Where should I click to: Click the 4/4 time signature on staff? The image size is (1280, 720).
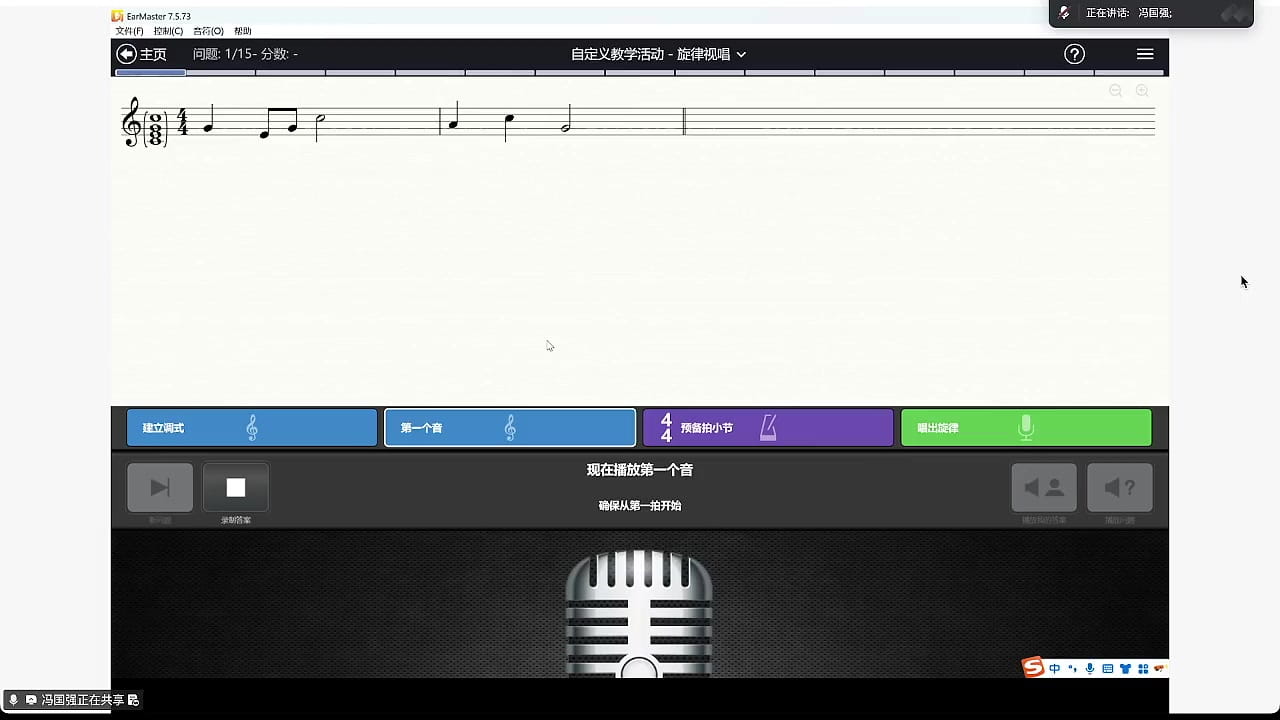click(182, 122)
